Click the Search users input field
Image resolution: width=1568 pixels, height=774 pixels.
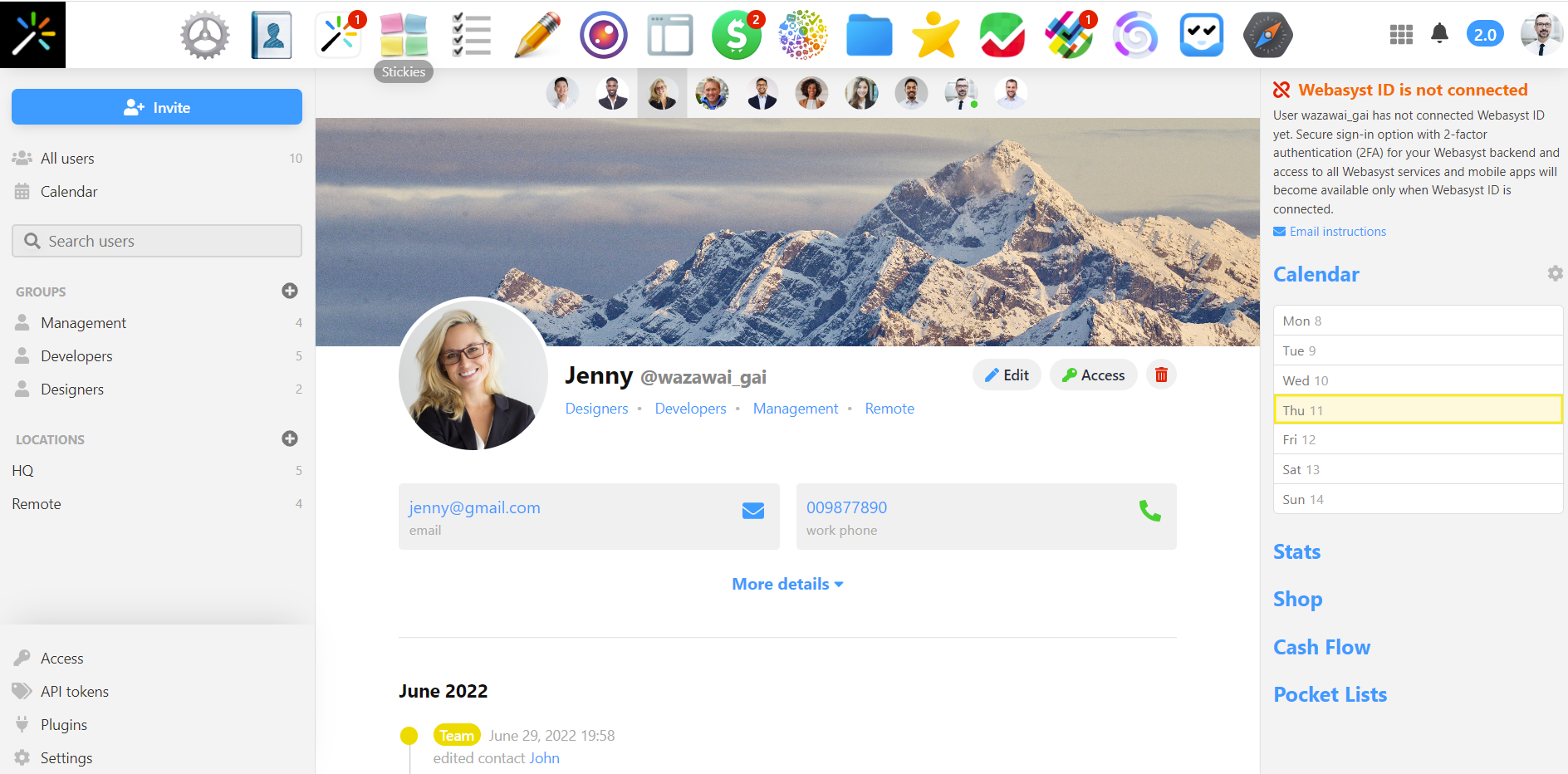pyautogui.click(x=156, y=241)
